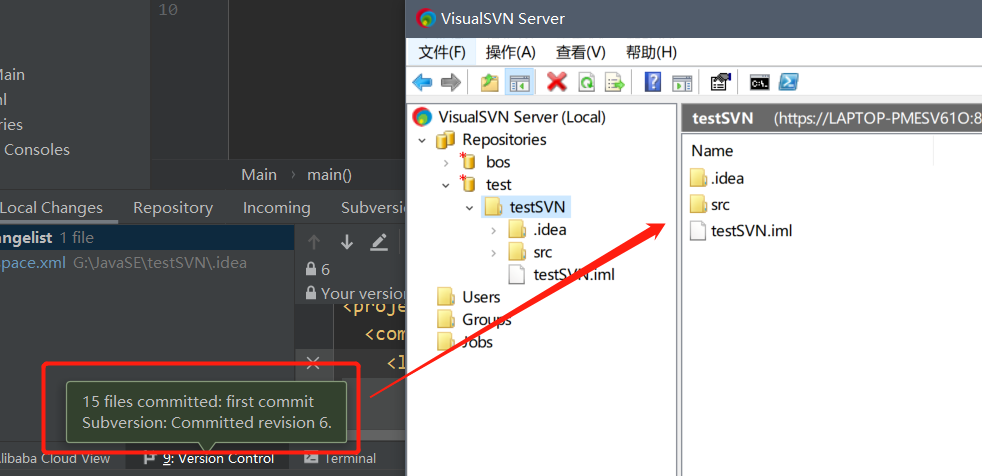Click the gray forward arrow in VisualSVN toolbar

[451, 82]
